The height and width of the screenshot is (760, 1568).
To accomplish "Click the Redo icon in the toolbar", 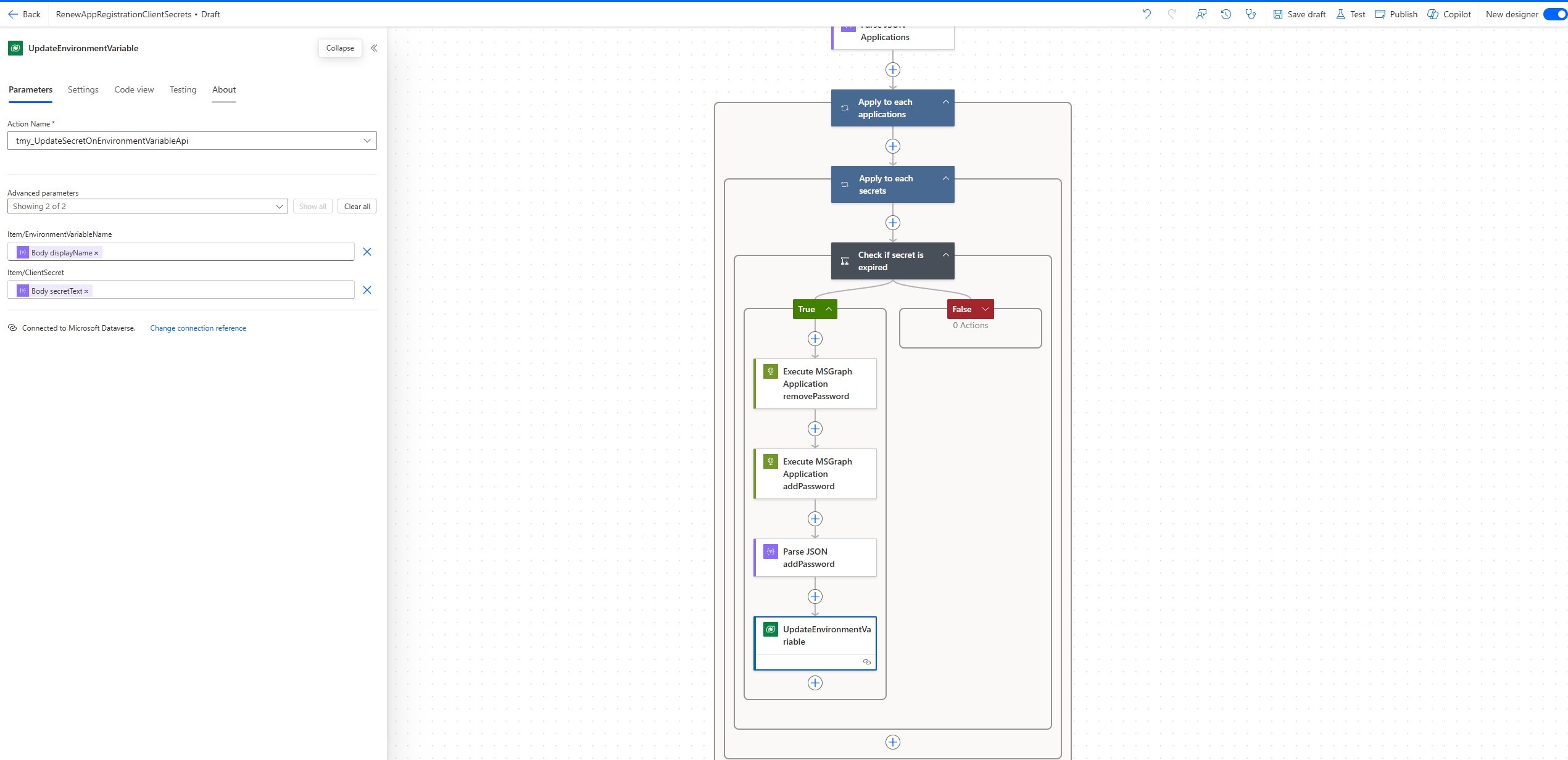I will click(1171, 14).
